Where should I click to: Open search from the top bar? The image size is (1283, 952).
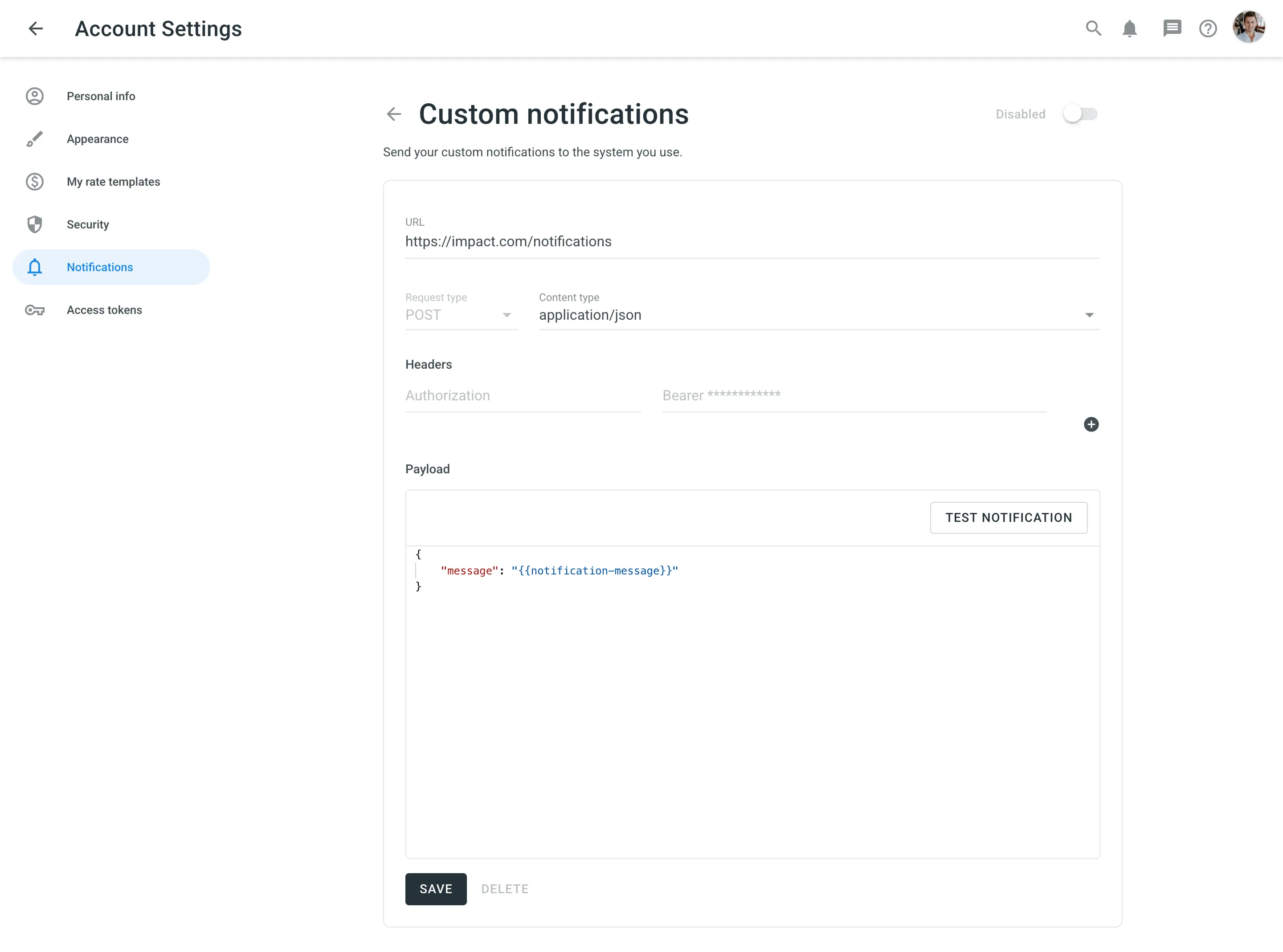tap(1094, 28)
